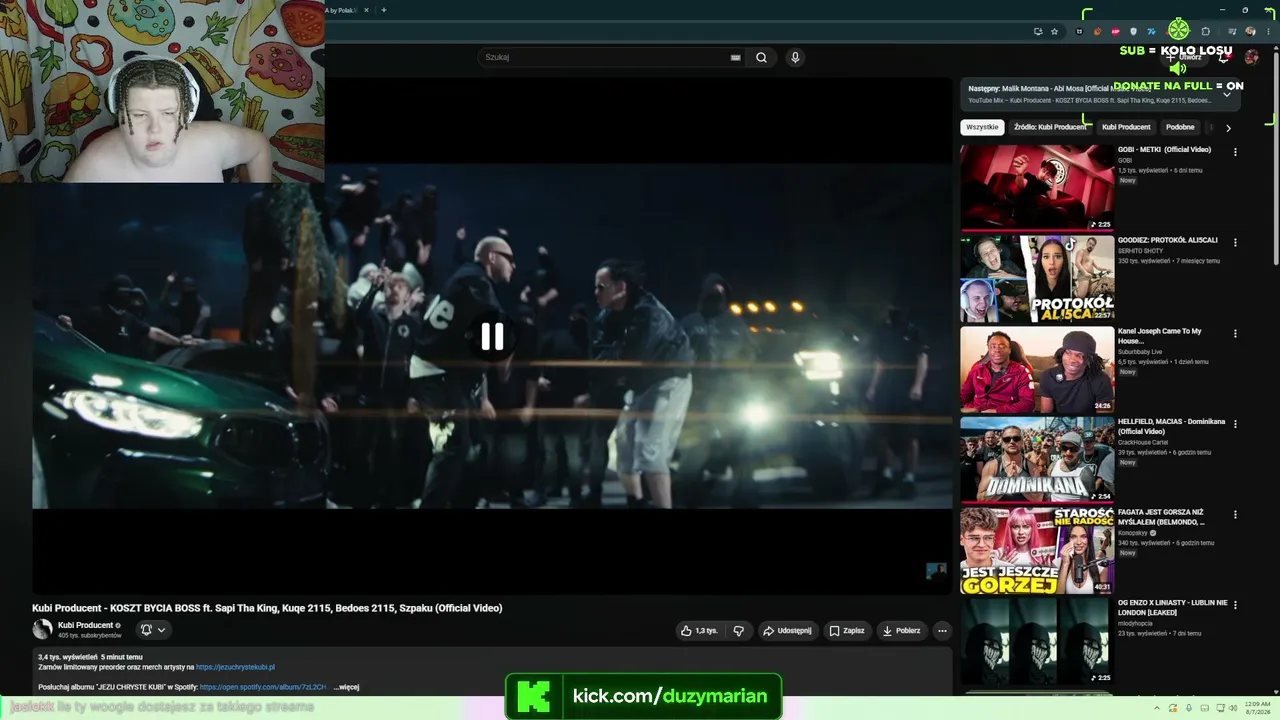This screenshot has width=1280, height=720.
Task: Start voice search with the microphone icon
Action: point(795,58)
